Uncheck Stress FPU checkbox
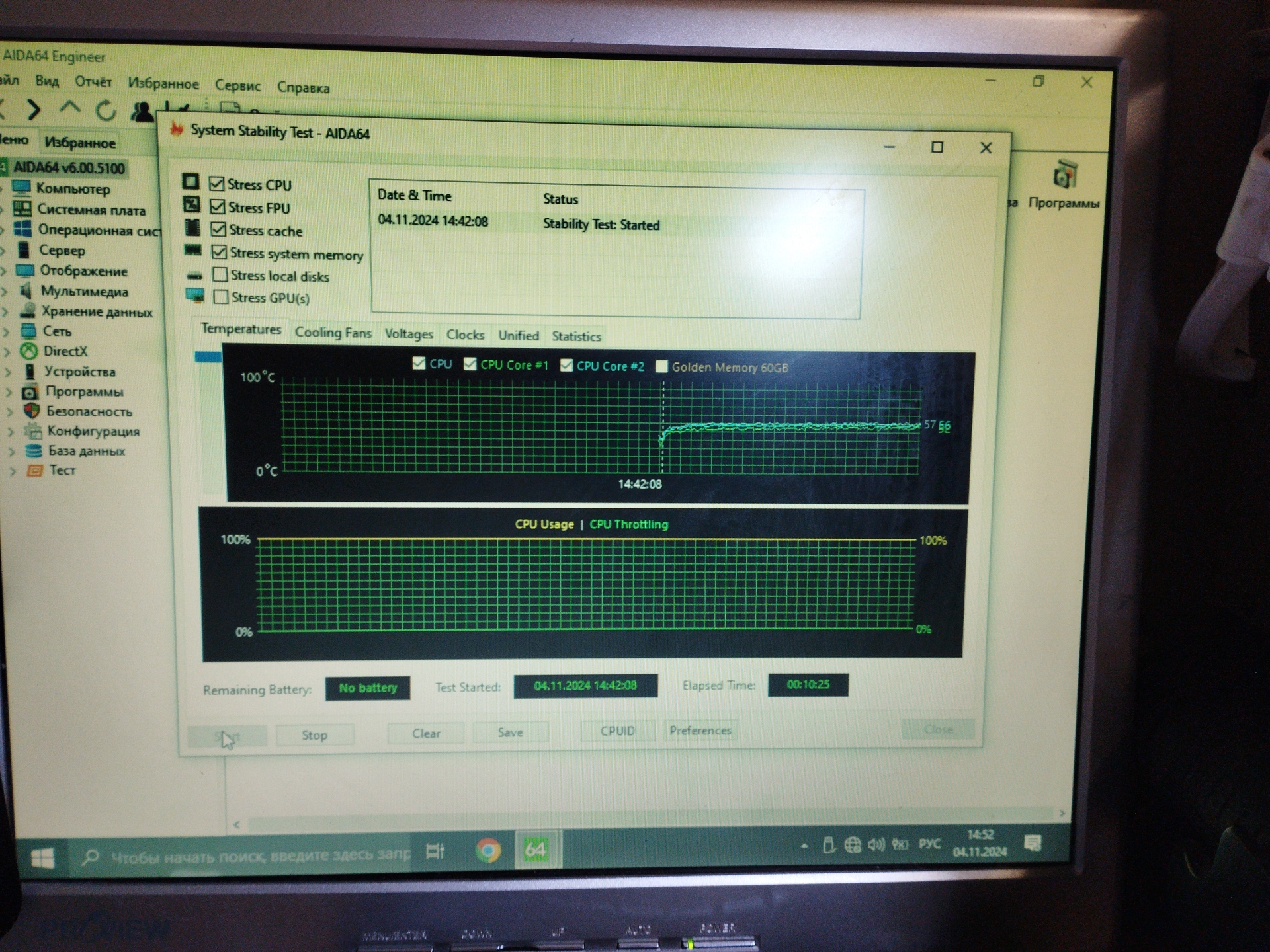 click(x=217, y=206)
